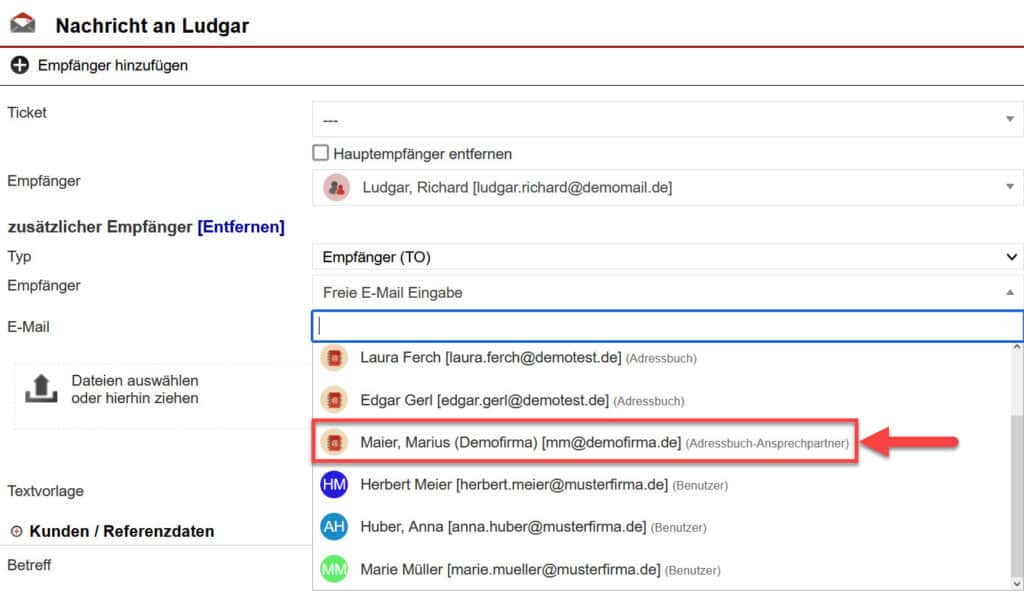This screenshot has height=592, width=1024.
Task: Click Anna Huber's AH avatar icon
Action: click(x=333, y=524)
